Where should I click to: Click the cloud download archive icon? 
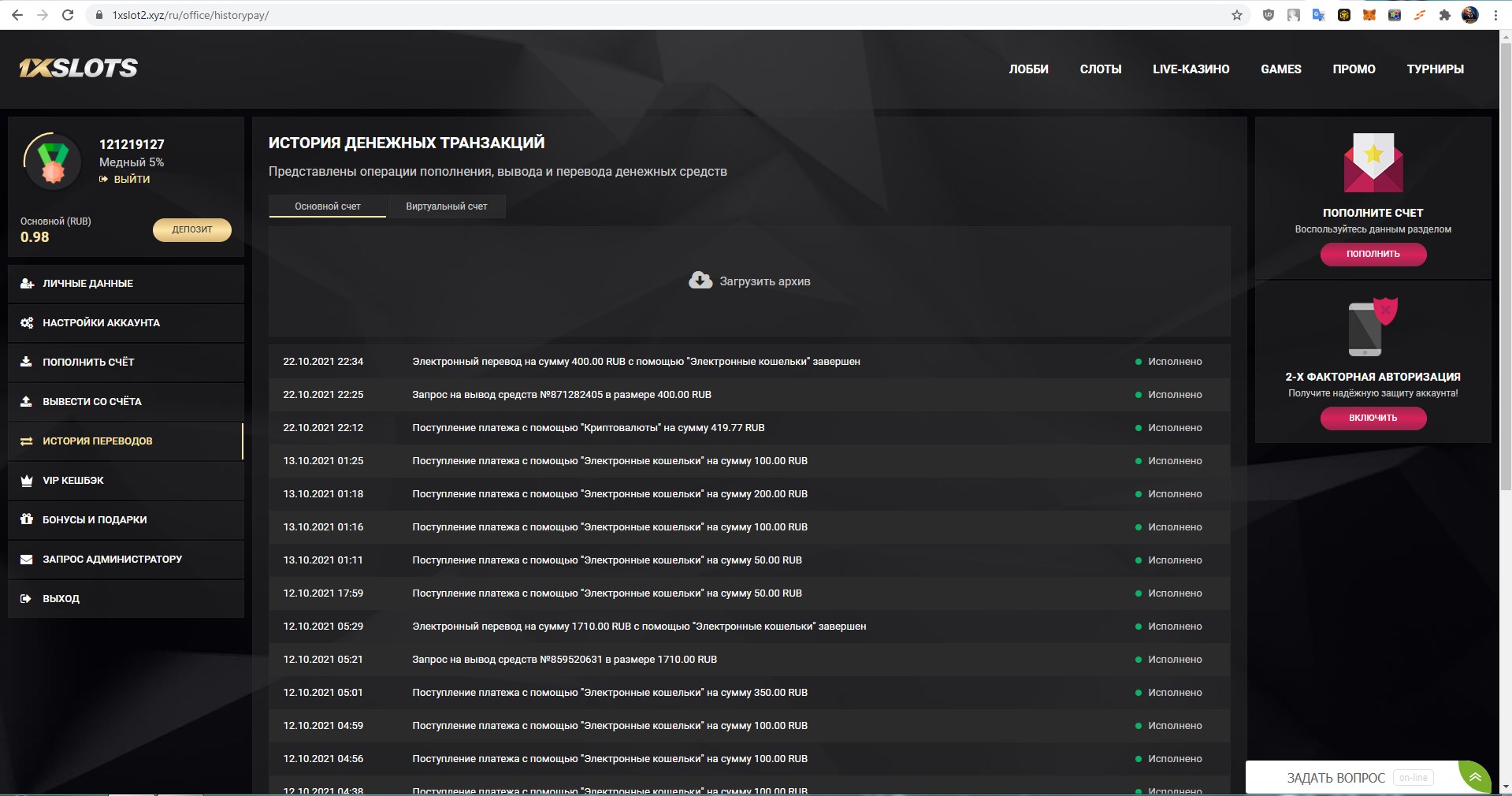click(x=700, y=281)
